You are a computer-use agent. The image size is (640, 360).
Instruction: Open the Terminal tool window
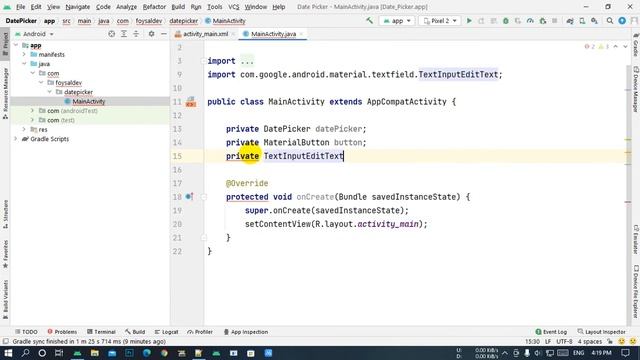[x=101, y=332]
